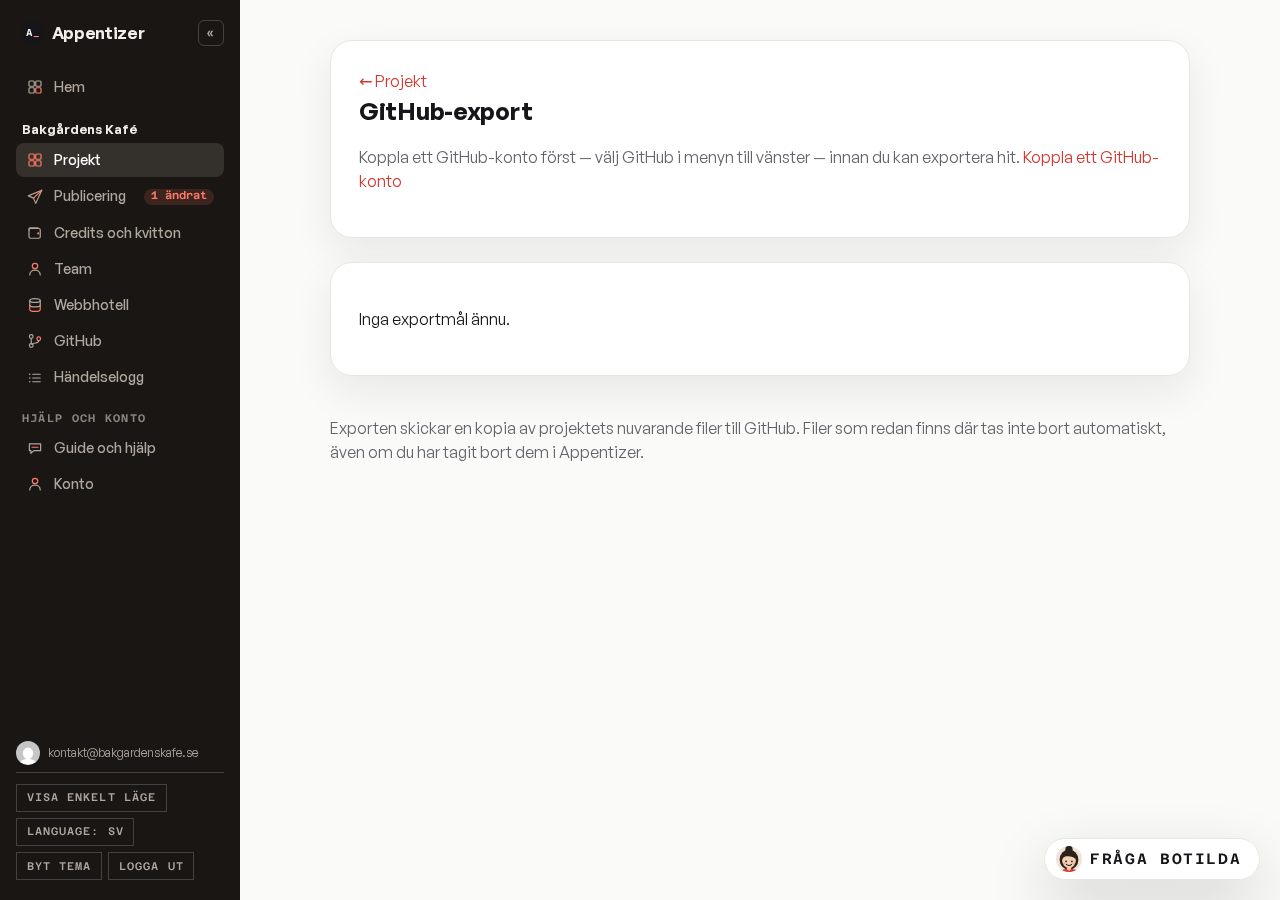The width and height of the screenshot is (1280, 900).
Task: Click the 'Logga ut' button
Action: click(151, 866)
